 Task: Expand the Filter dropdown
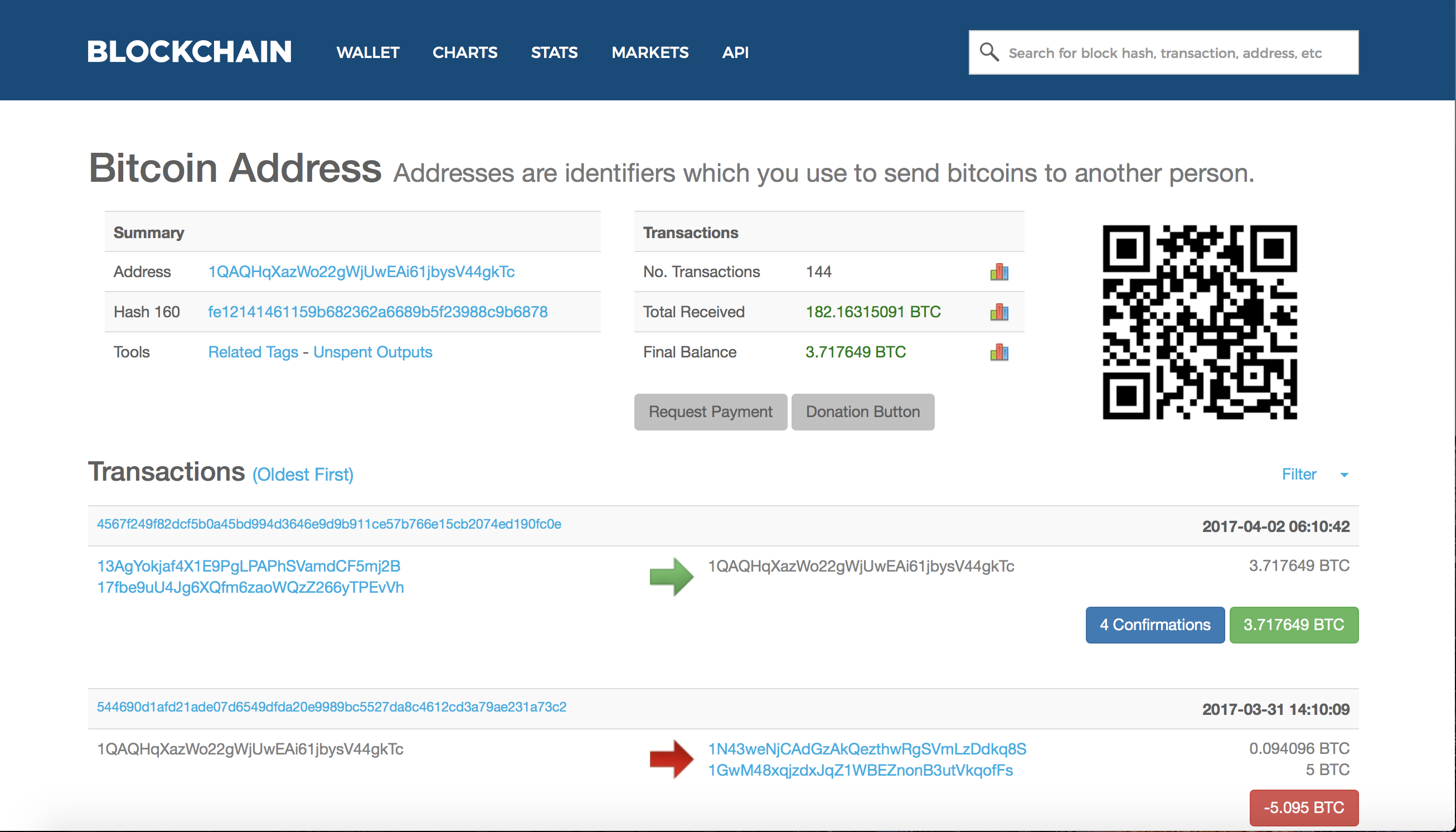1315,475
